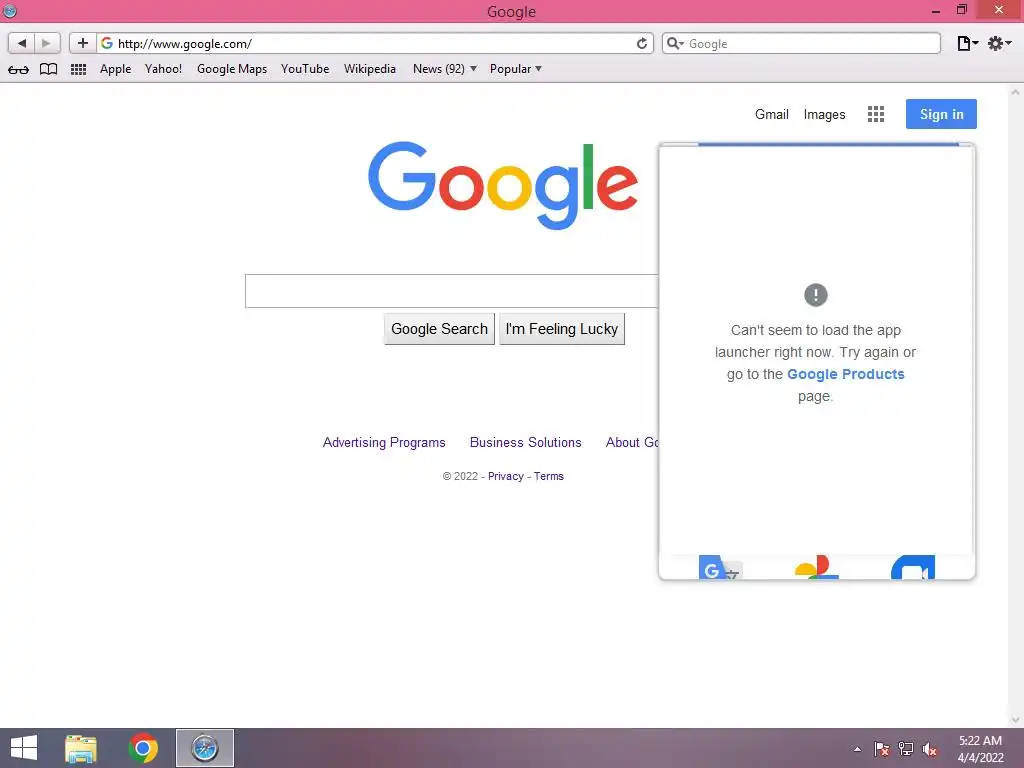Open the Reading List glasses icon
Screen dimensions: 1024x768
[x=18, y=69]
